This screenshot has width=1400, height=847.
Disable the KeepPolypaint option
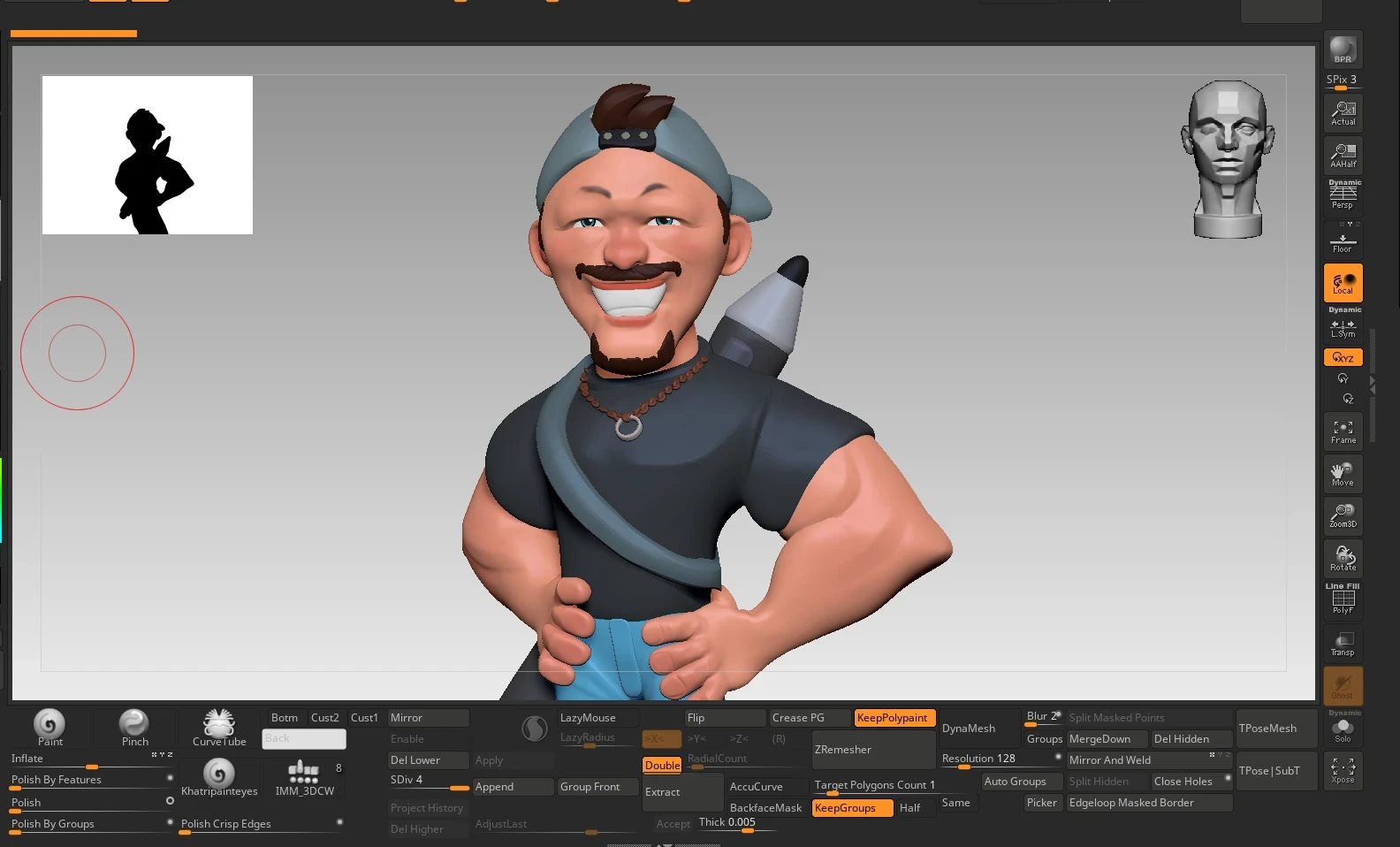click(894, 718)
